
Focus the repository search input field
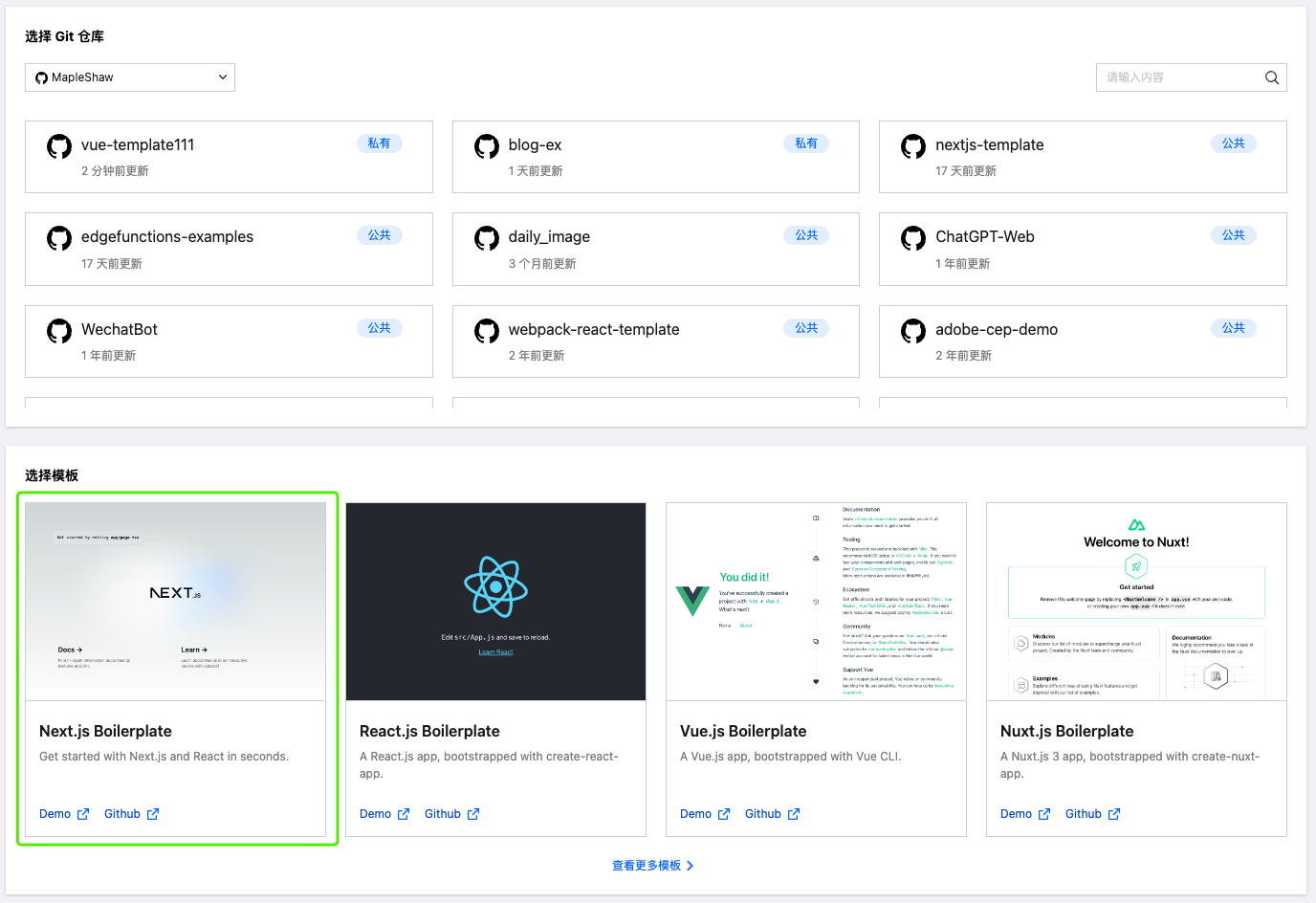(x=1192, y=77)
